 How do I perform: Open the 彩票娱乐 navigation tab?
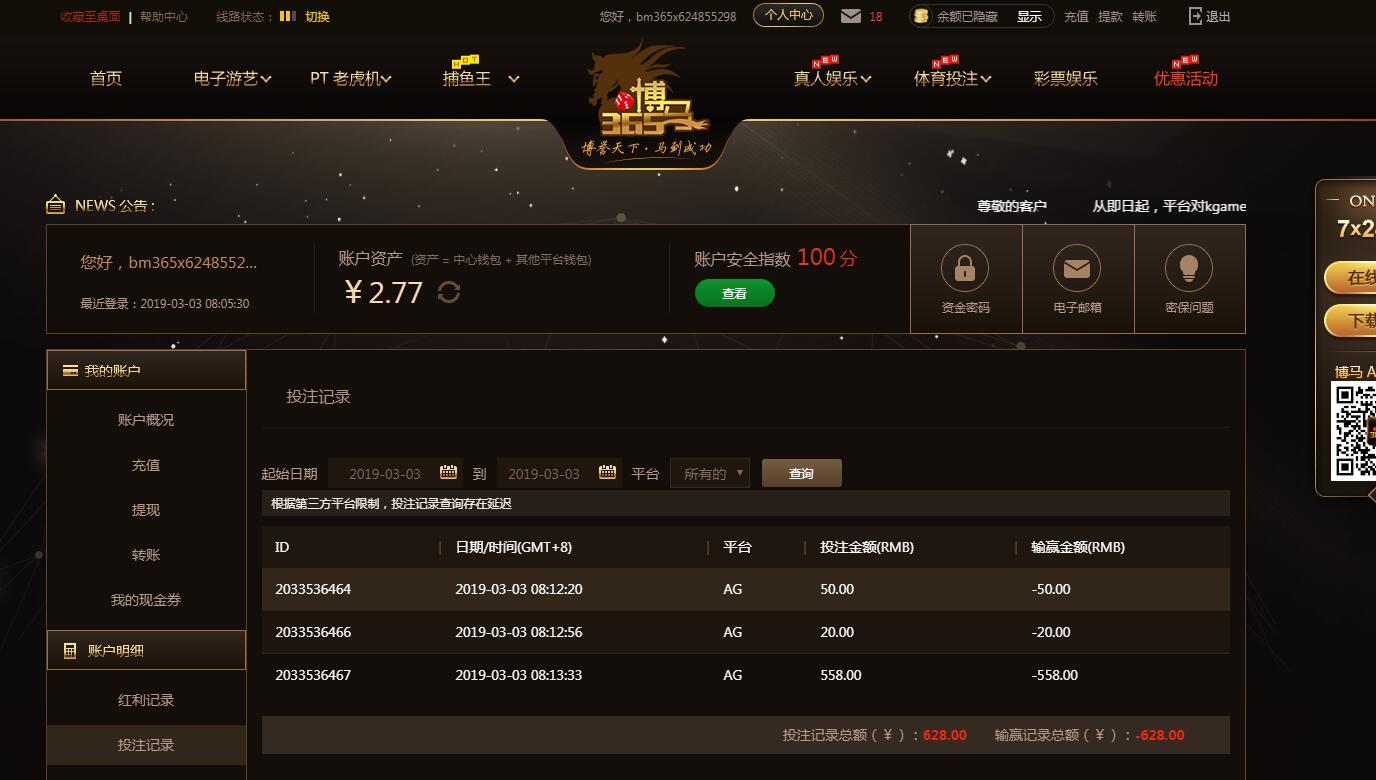(x=1065, y=78)
